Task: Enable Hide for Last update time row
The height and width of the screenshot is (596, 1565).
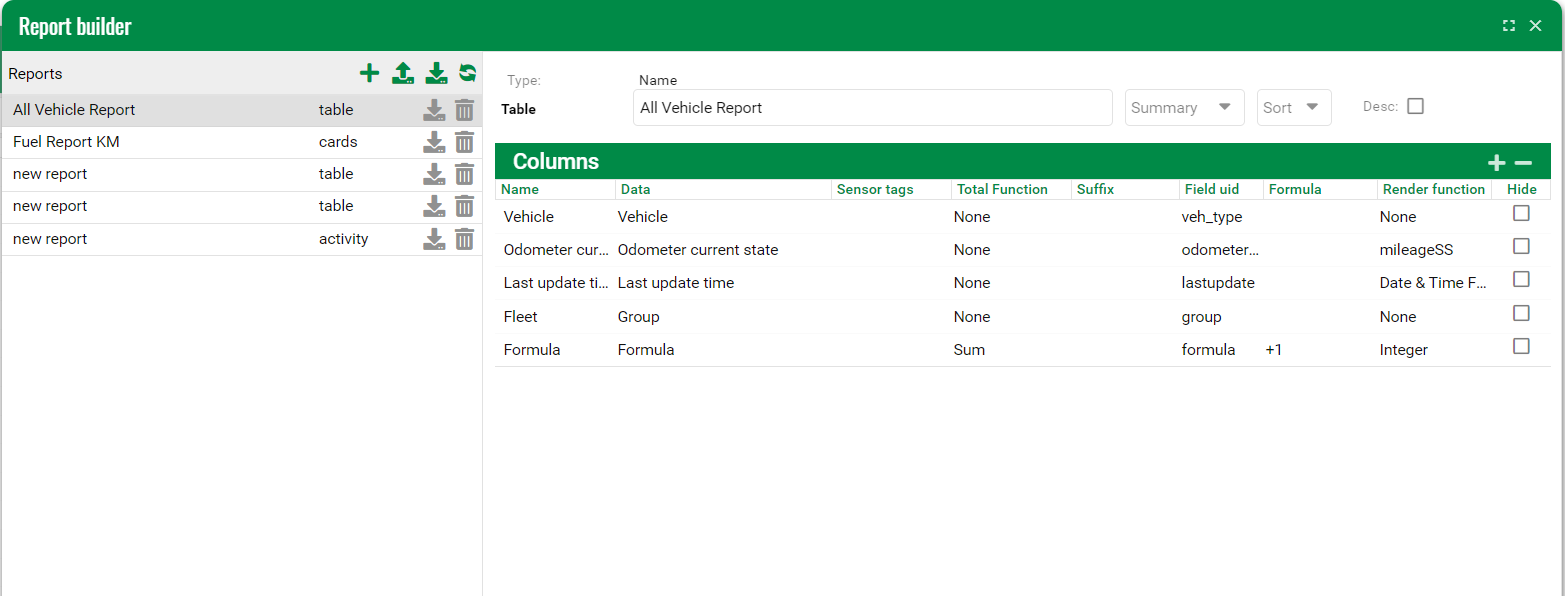Action: [x=1521, y=279]
